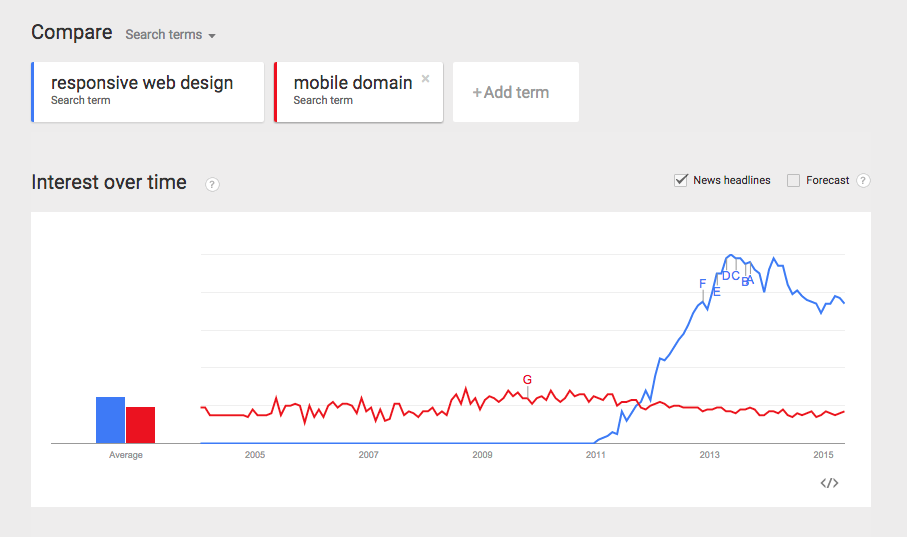Click news headline marker F
907x537 pixels.
click(x=703, y=284)
